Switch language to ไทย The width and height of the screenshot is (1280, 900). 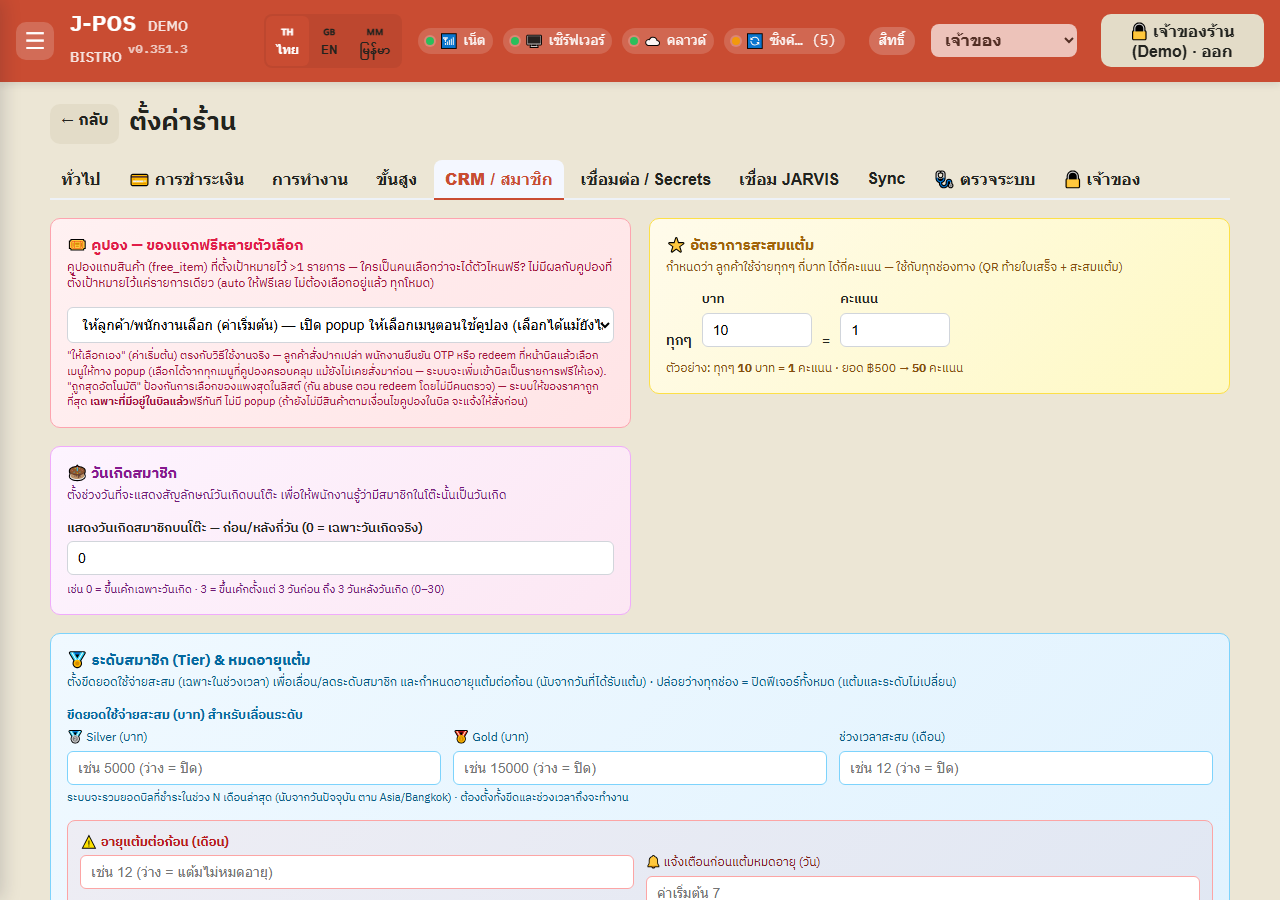288,41
